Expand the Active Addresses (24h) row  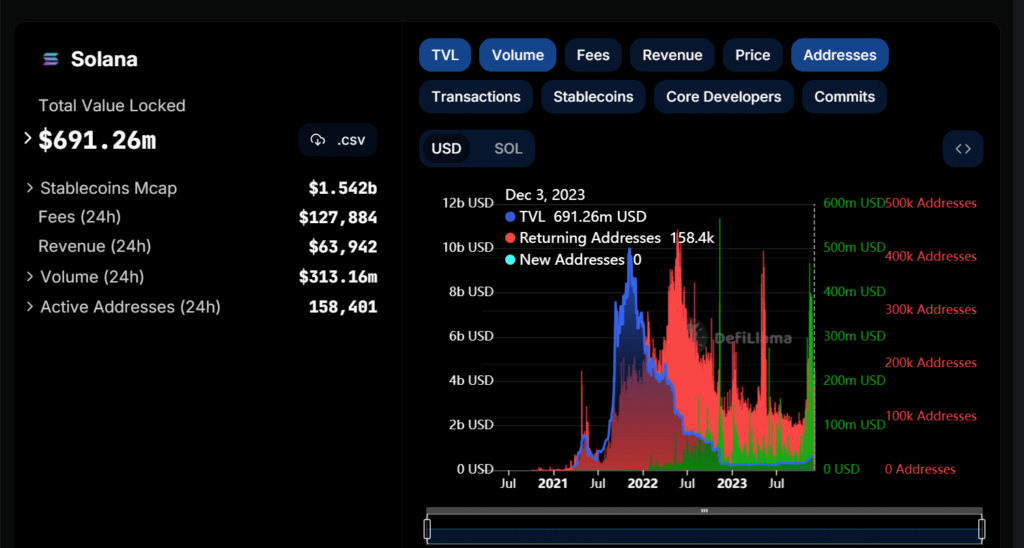click(29, 307)
